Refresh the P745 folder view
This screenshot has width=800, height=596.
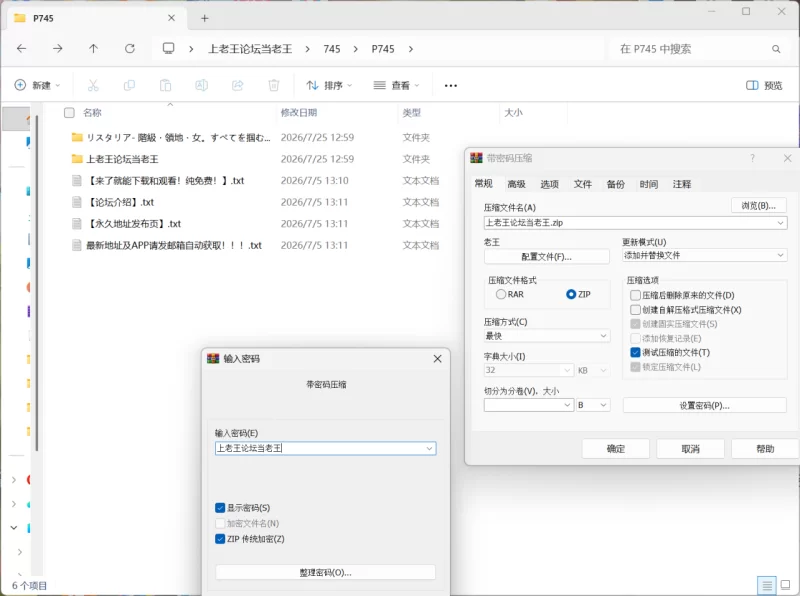pyautogui.click(x=130, y=48)
